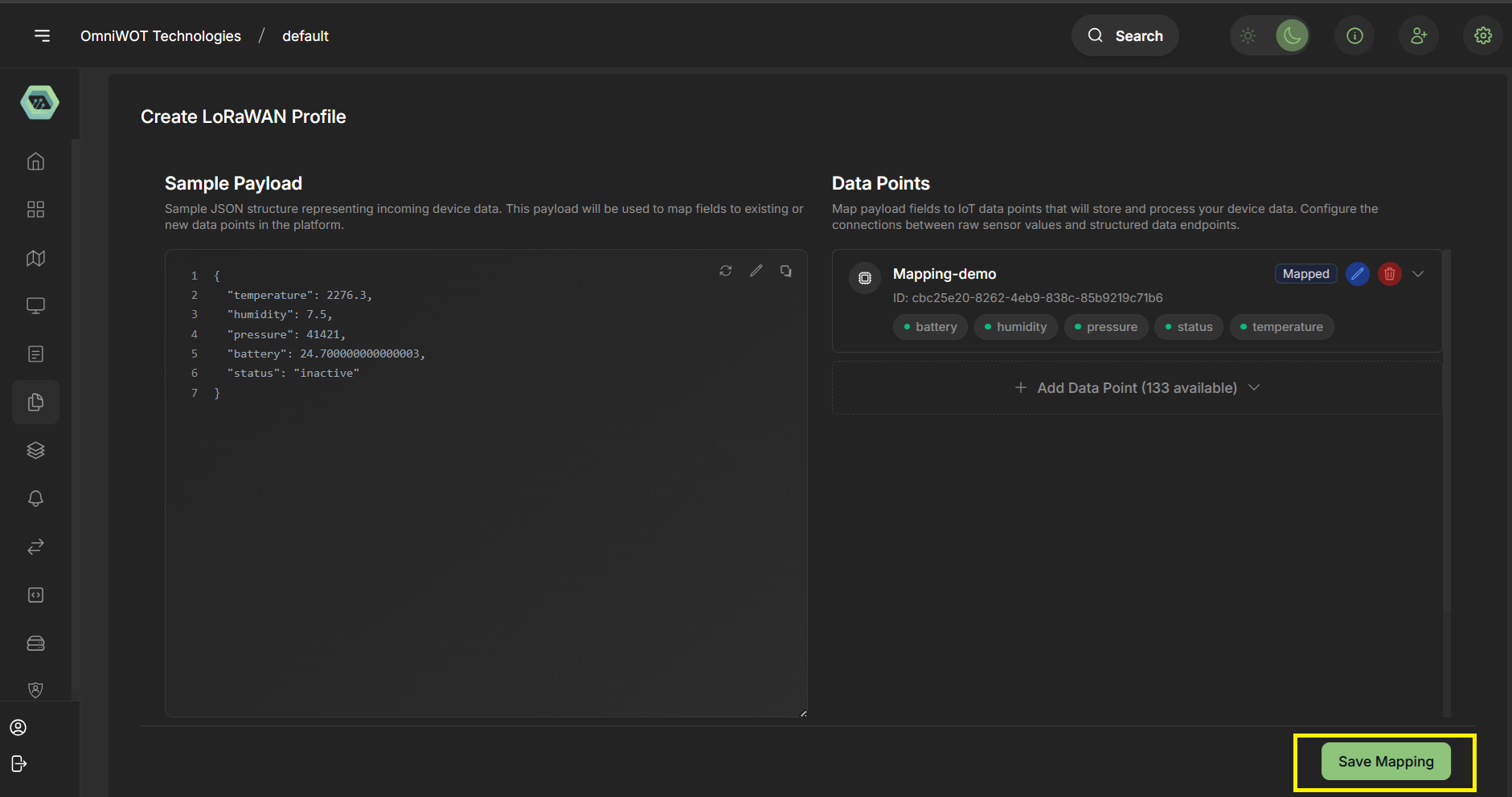This screenshot has height=797, width=1512.
Task: Open the devices monitor icon
Action: (x=35, y=305)
